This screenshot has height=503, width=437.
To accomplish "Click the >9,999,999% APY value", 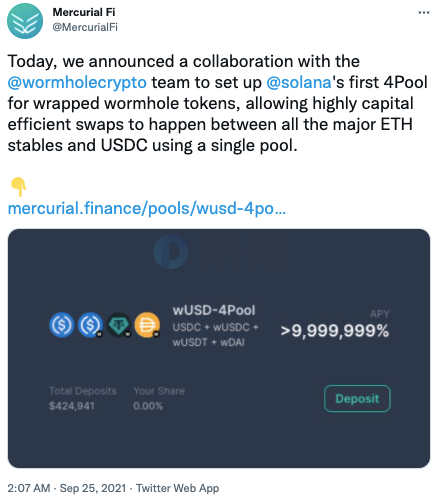I will click(x=335, y=331).
